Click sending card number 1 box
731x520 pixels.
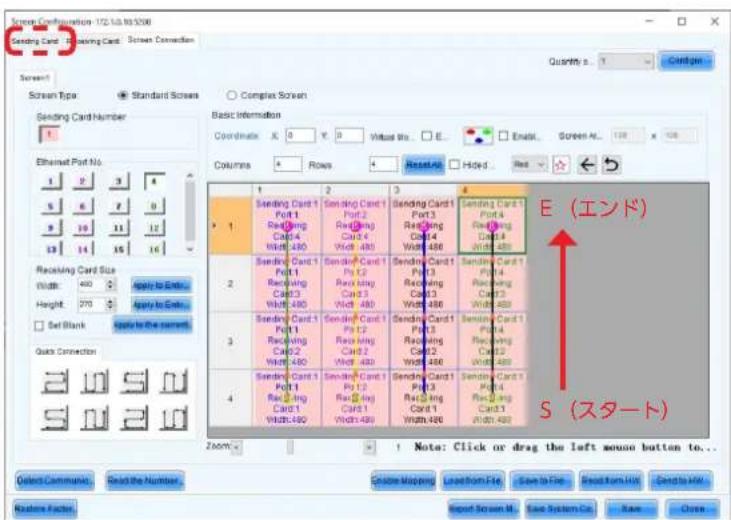click(49, 135)
